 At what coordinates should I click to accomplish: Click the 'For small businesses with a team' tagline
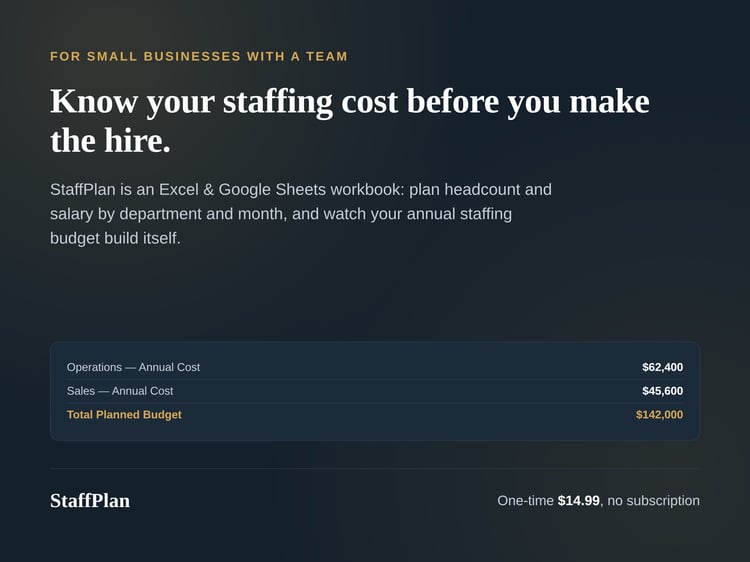point(199,56)
